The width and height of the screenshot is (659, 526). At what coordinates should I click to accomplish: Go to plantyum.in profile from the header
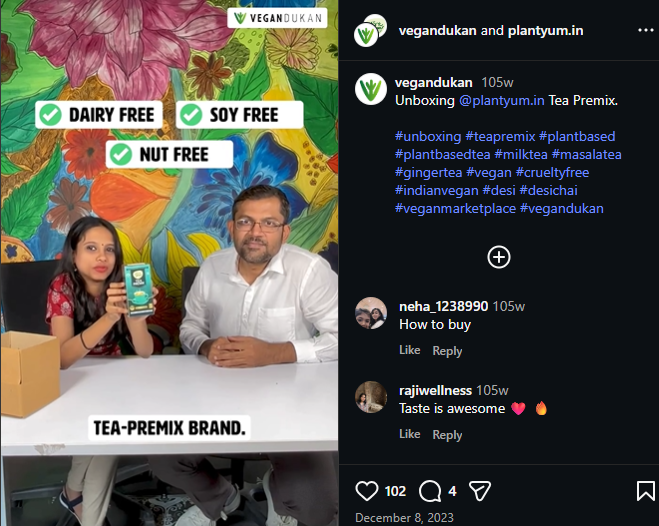pos(546,30)
